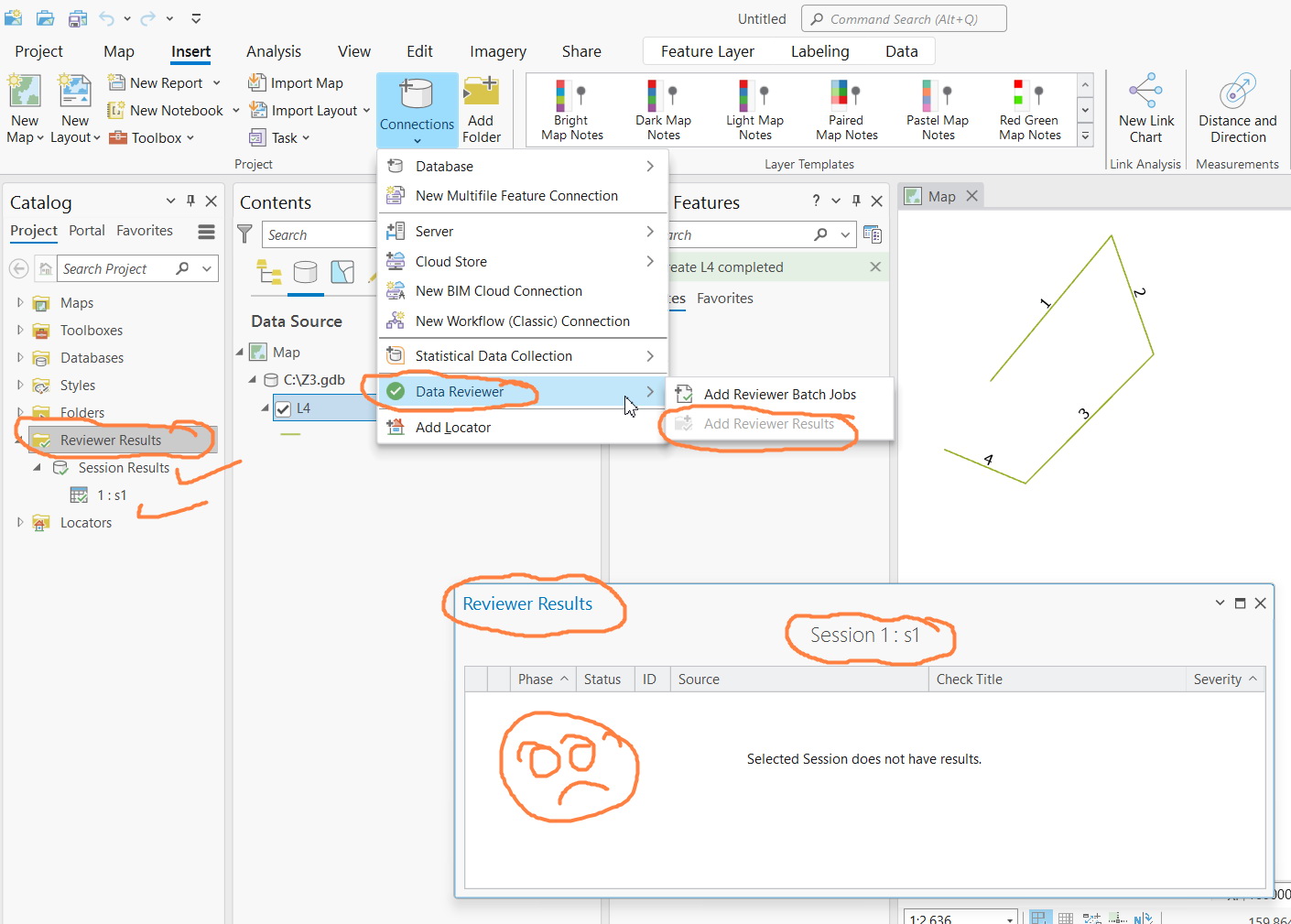Toggle the Catalog pane auto-hide pin
The width and height of the screenshot is (1291, 924).
pos(190,201)
